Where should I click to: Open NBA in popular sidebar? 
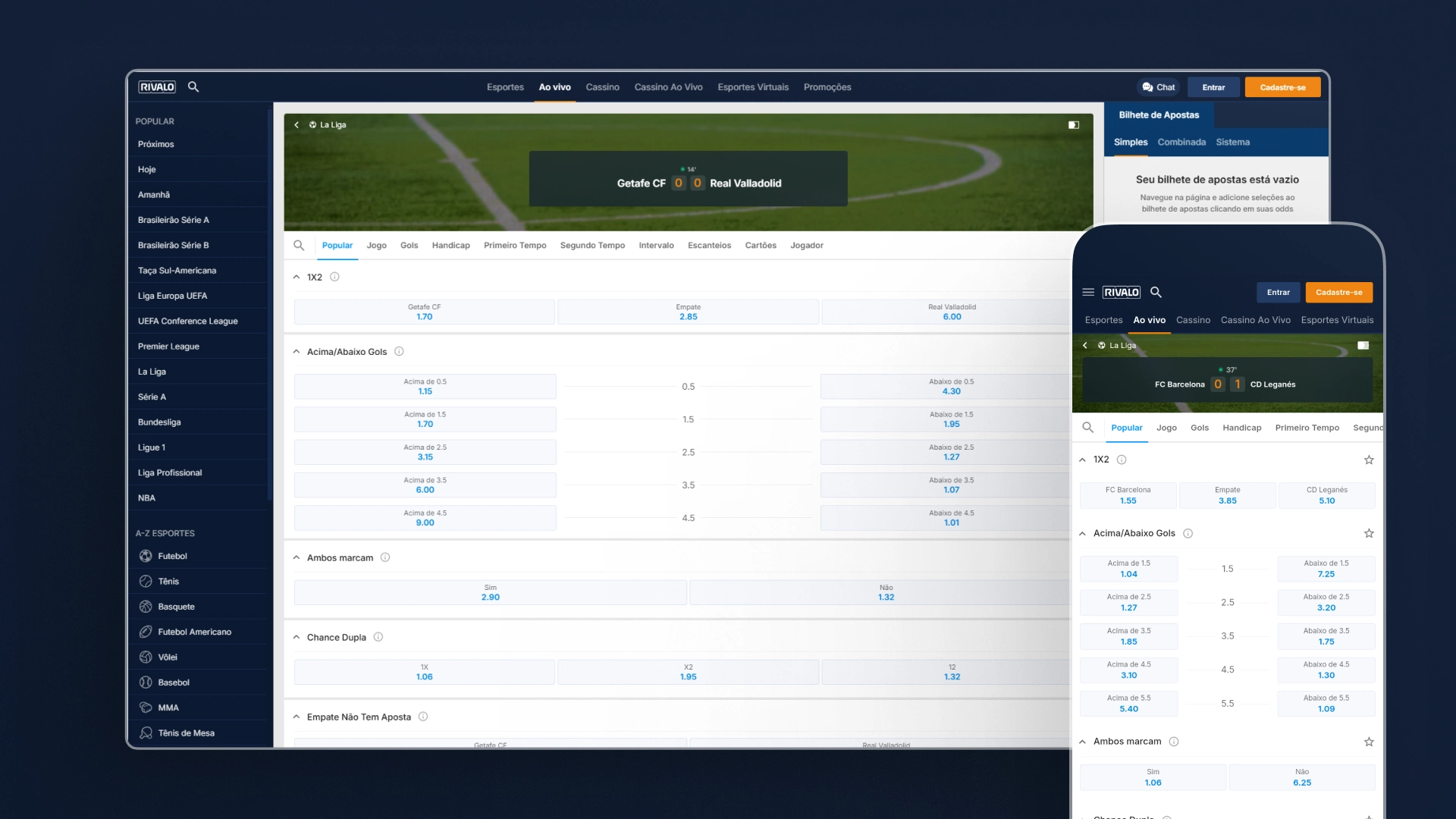pyautogui.click(x=197, y=498)
